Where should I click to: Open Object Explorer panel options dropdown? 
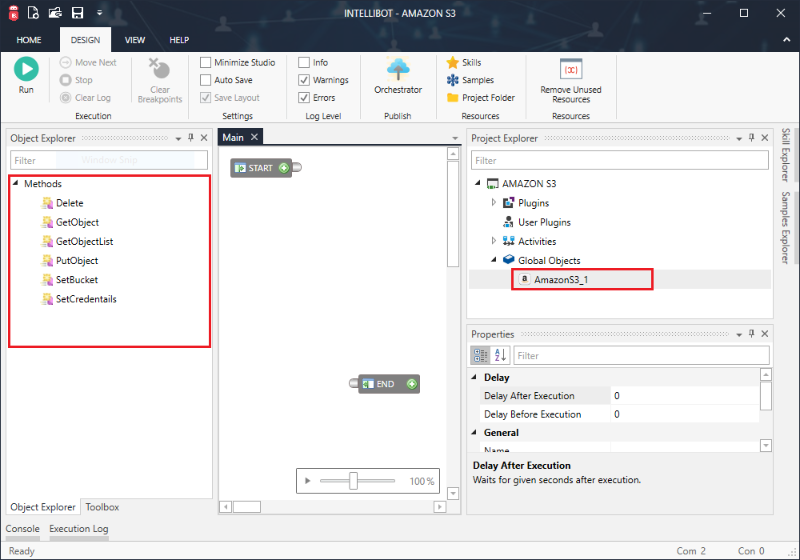click(178, 139)
